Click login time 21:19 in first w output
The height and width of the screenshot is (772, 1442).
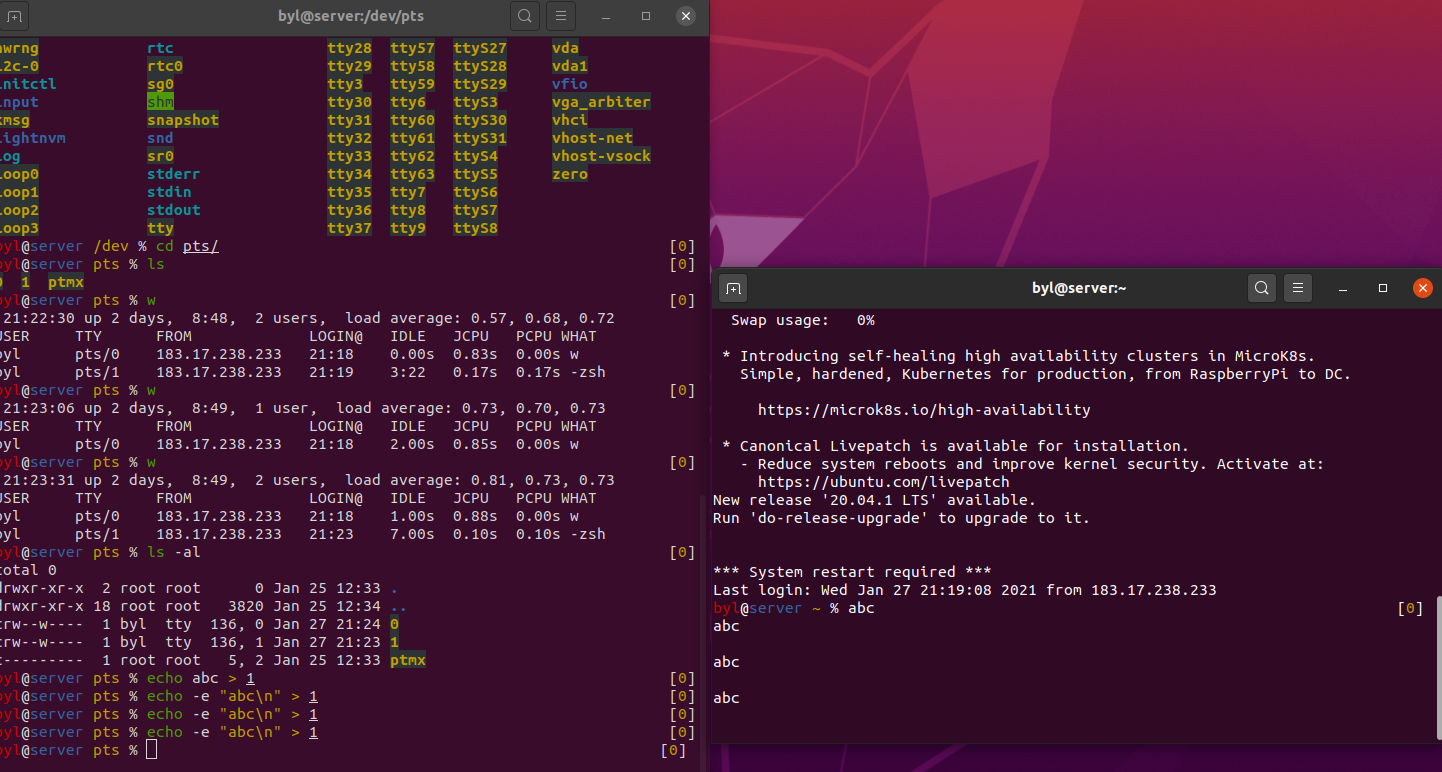pos(331,372)
